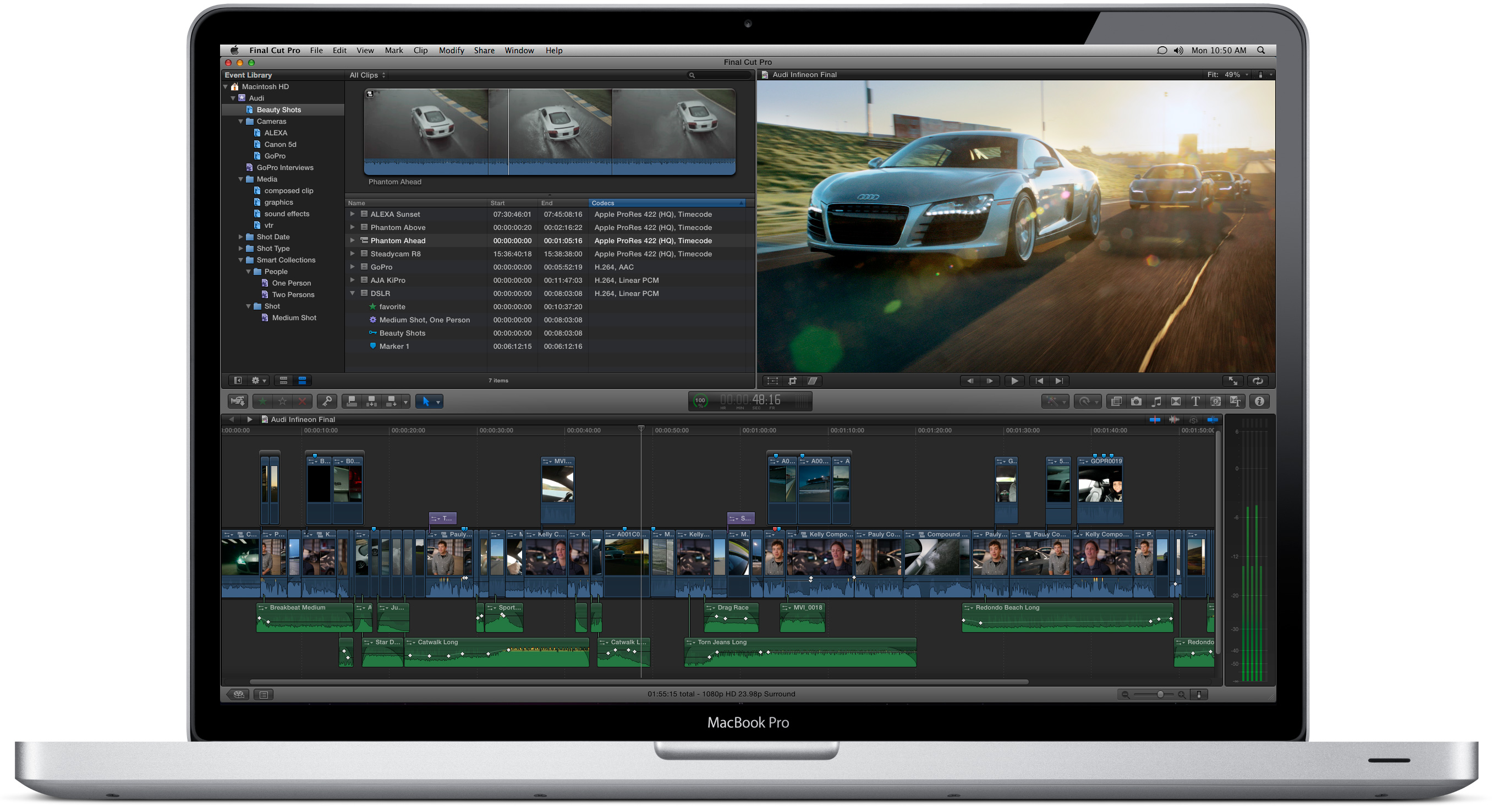Screen dimensions: 1492x812
Task: Reject the clip with the red X button
Action: 302,402
